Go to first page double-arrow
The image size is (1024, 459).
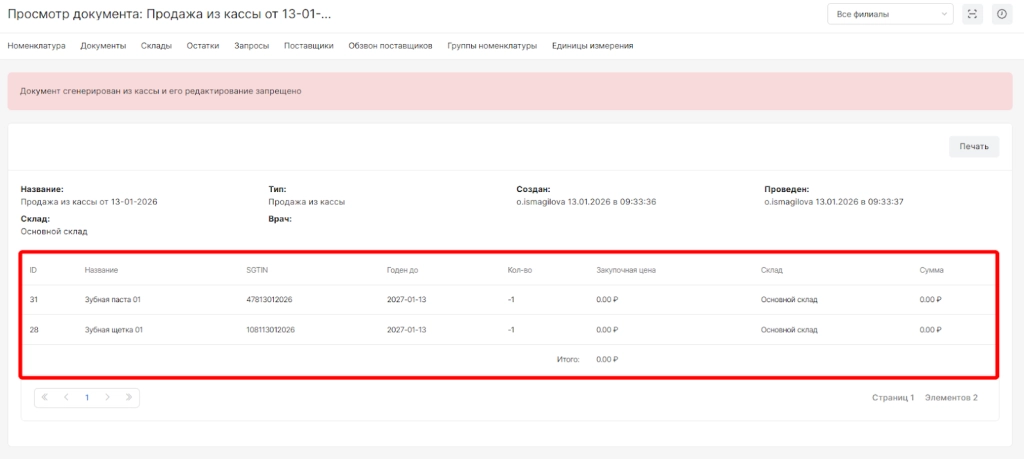pyautogui.click(x=45, y=397)
